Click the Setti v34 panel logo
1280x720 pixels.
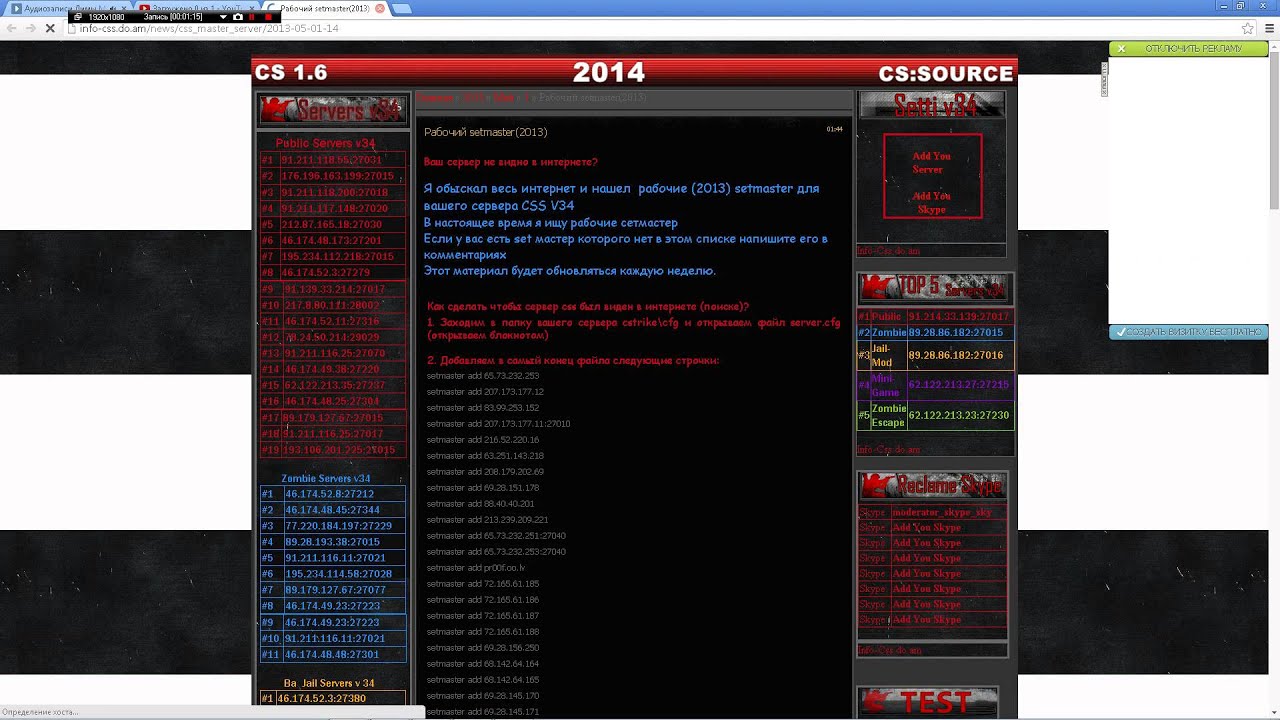932,106
